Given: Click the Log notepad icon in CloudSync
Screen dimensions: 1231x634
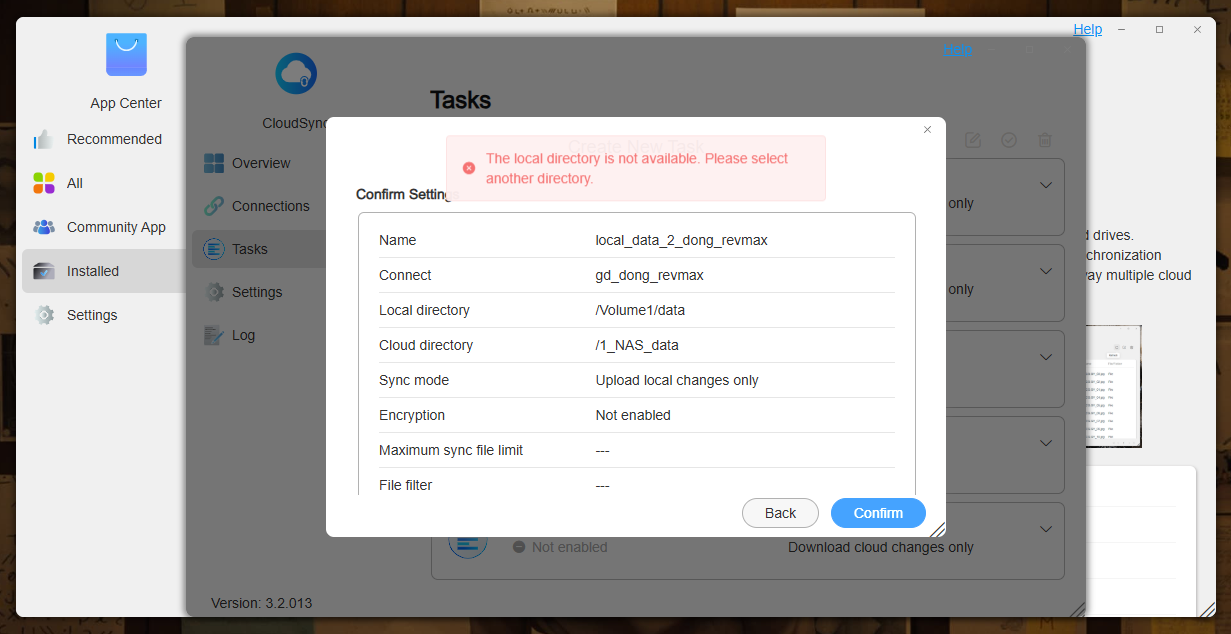Looking at the screenshot, I should click(214, 335).
